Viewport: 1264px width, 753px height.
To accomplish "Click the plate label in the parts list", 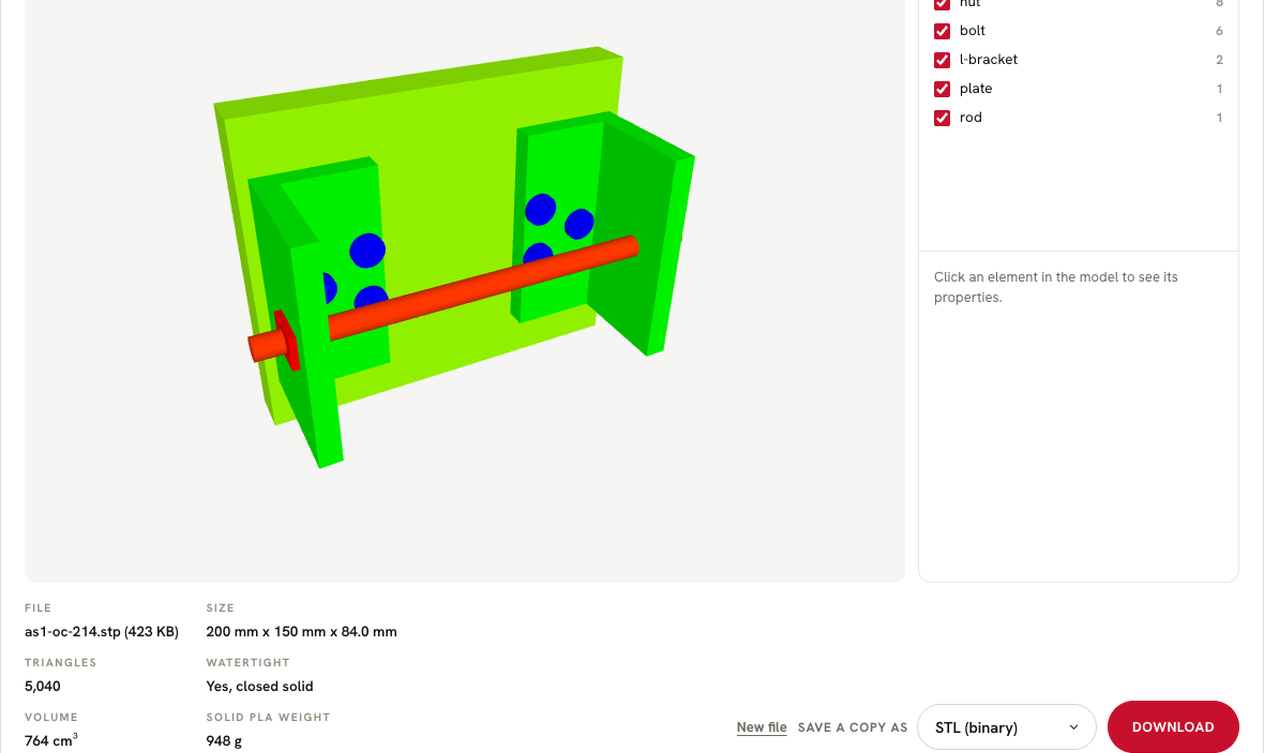I will pyautogui.click(x=975, y=89).
